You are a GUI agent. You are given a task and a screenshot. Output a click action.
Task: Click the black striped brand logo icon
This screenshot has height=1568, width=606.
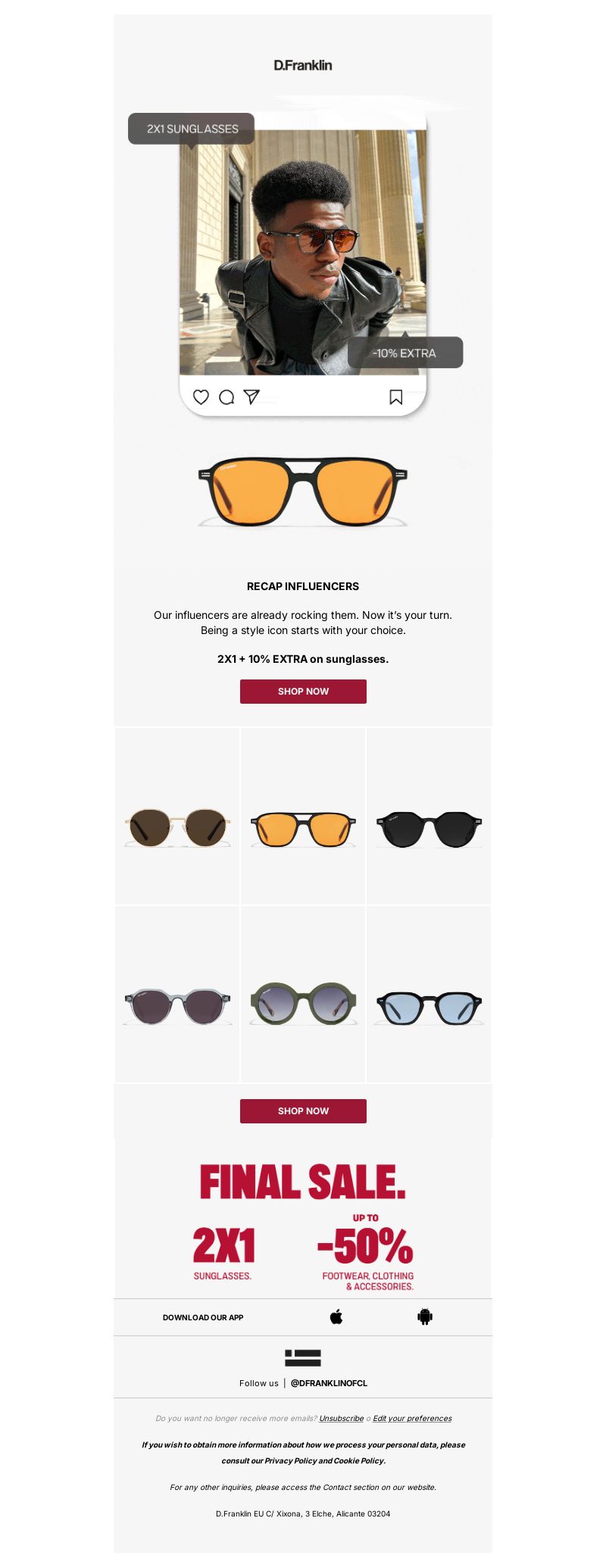(303, 1357)
